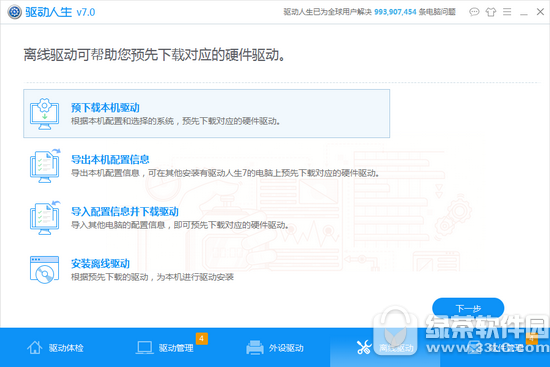Screen dimensions: 550x367
Task: Click description 根据预先下载的驱动，为本机进行驱动安装
Action: (x=152, y=277)
